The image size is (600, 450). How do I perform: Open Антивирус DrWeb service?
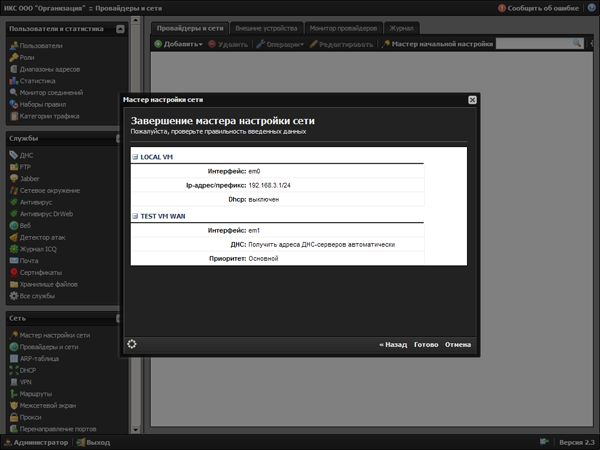(x=41, y=214)
